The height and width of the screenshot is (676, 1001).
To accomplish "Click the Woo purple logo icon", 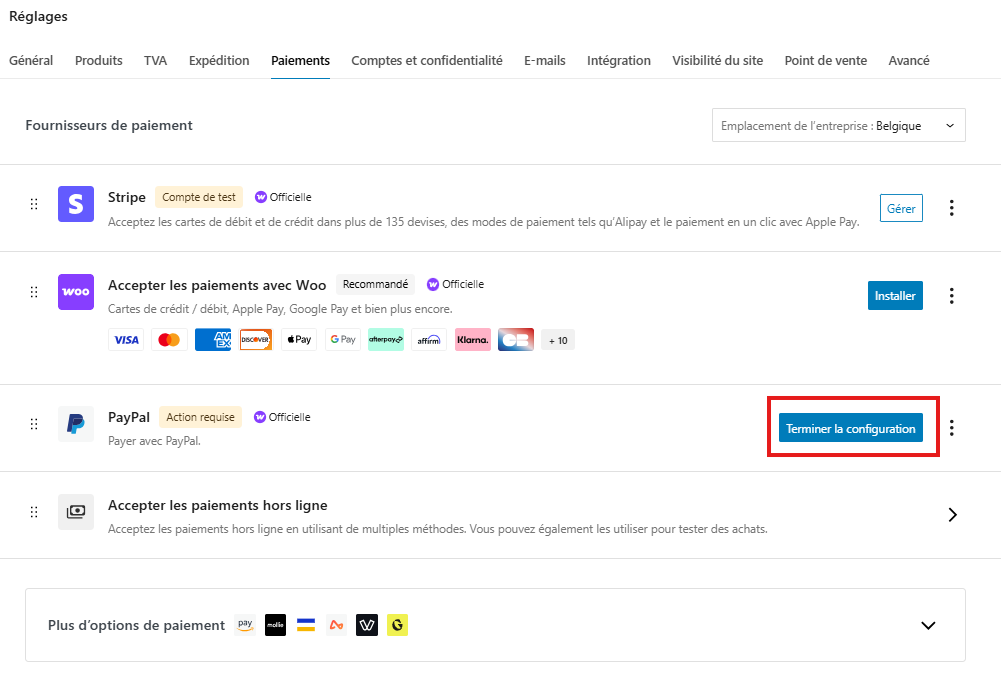I will tap(76, 292).
